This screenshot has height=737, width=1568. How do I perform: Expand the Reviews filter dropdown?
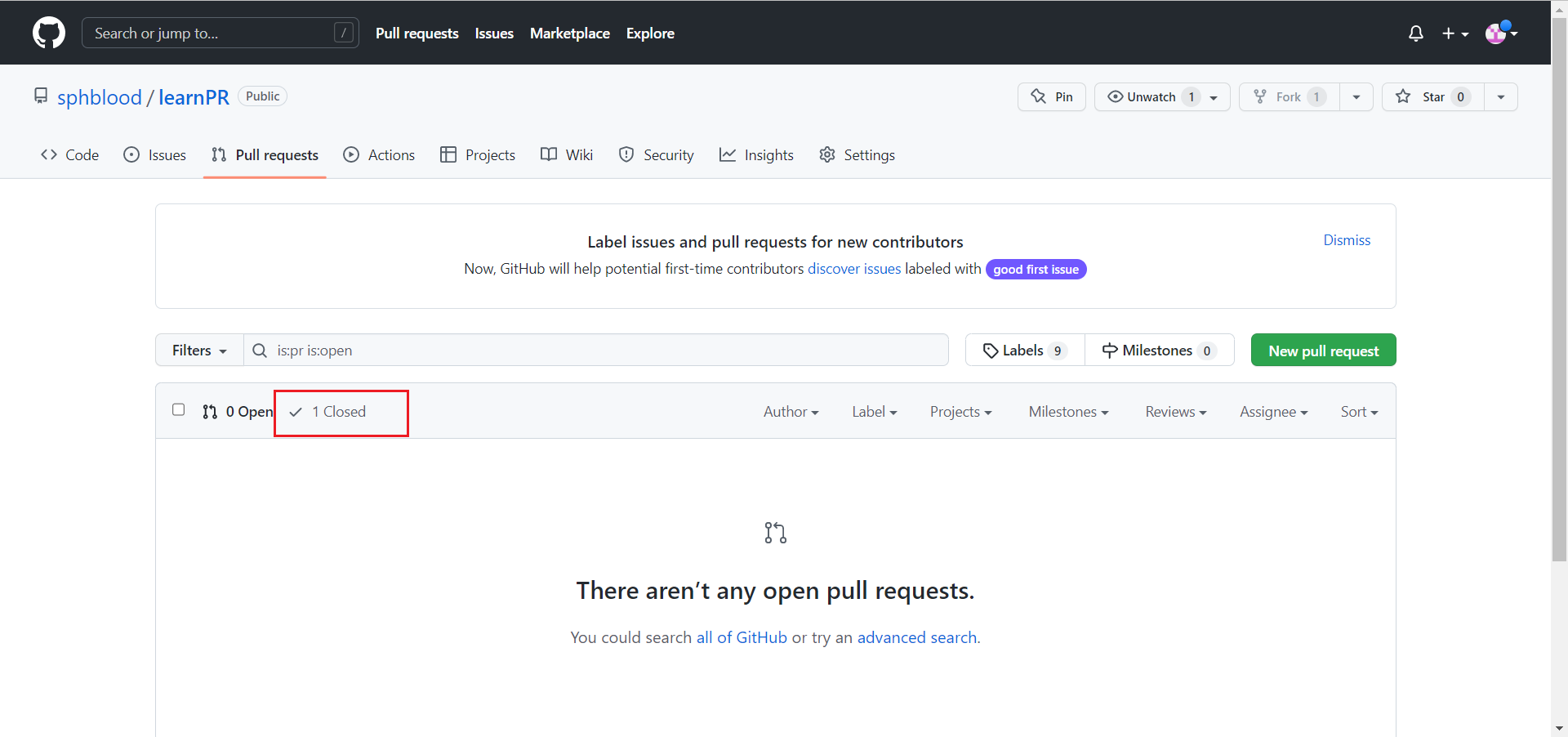tap(1175, 412)
